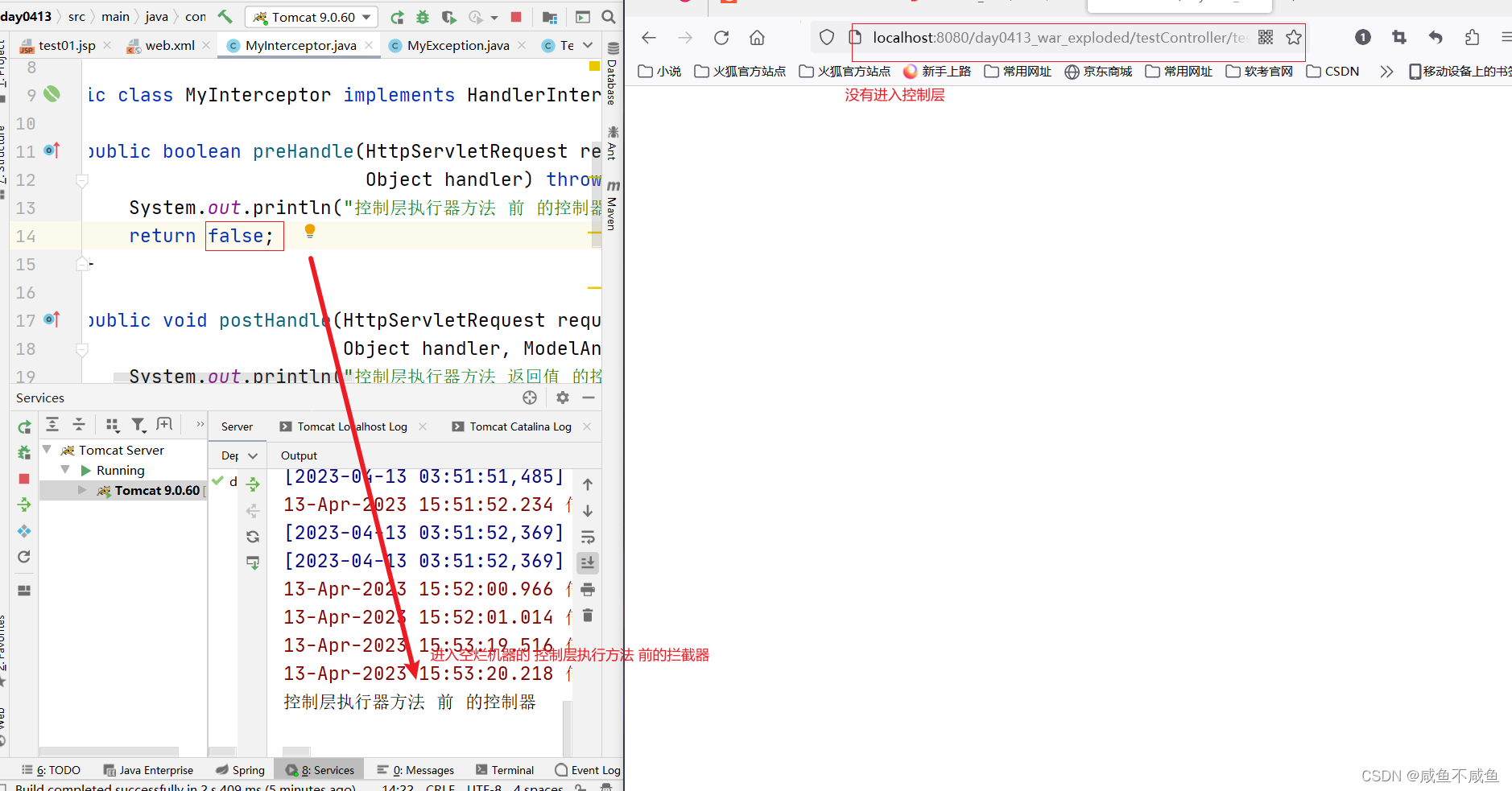Rerun Tomcat with the green Run icon in top toolbar
This screenshot has width=1512, height=791.
[x=397, y=17]
